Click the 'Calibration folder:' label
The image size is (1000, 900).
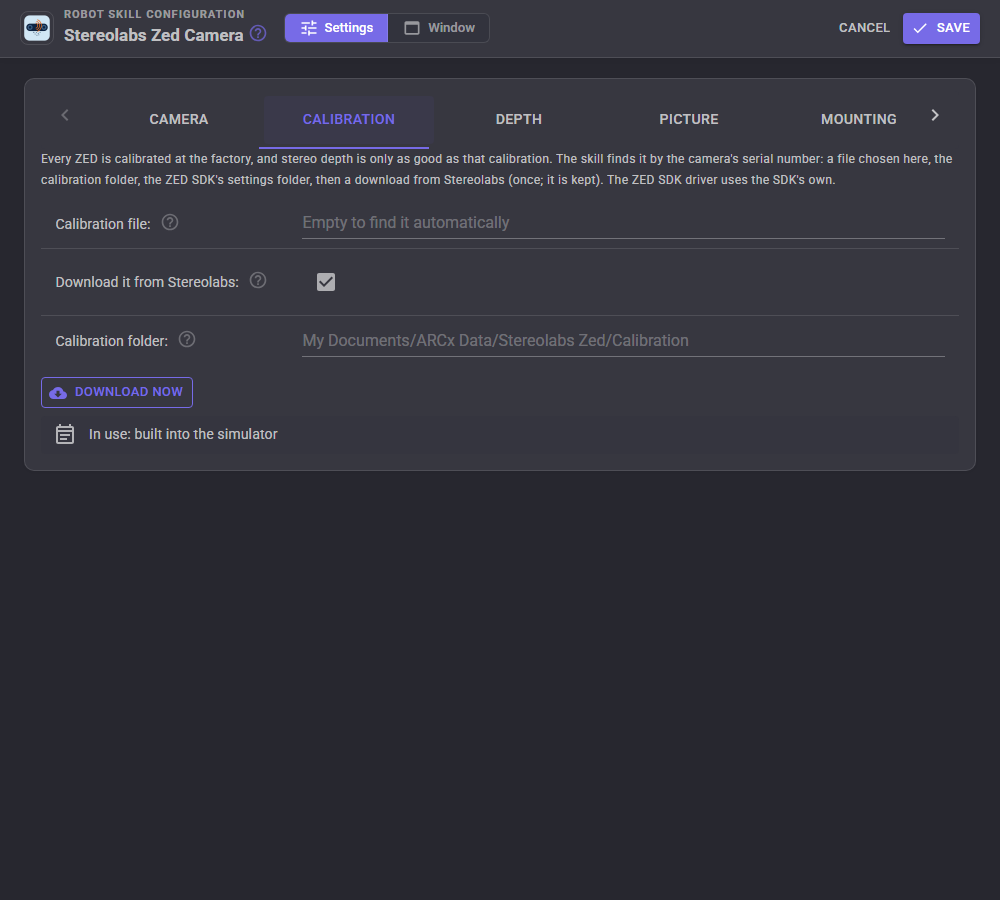point(112,341)
